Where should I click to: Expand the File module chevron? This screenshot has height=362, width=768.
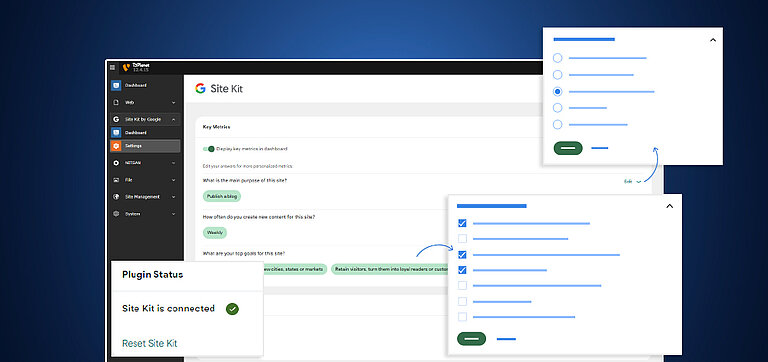click(173, 180)
